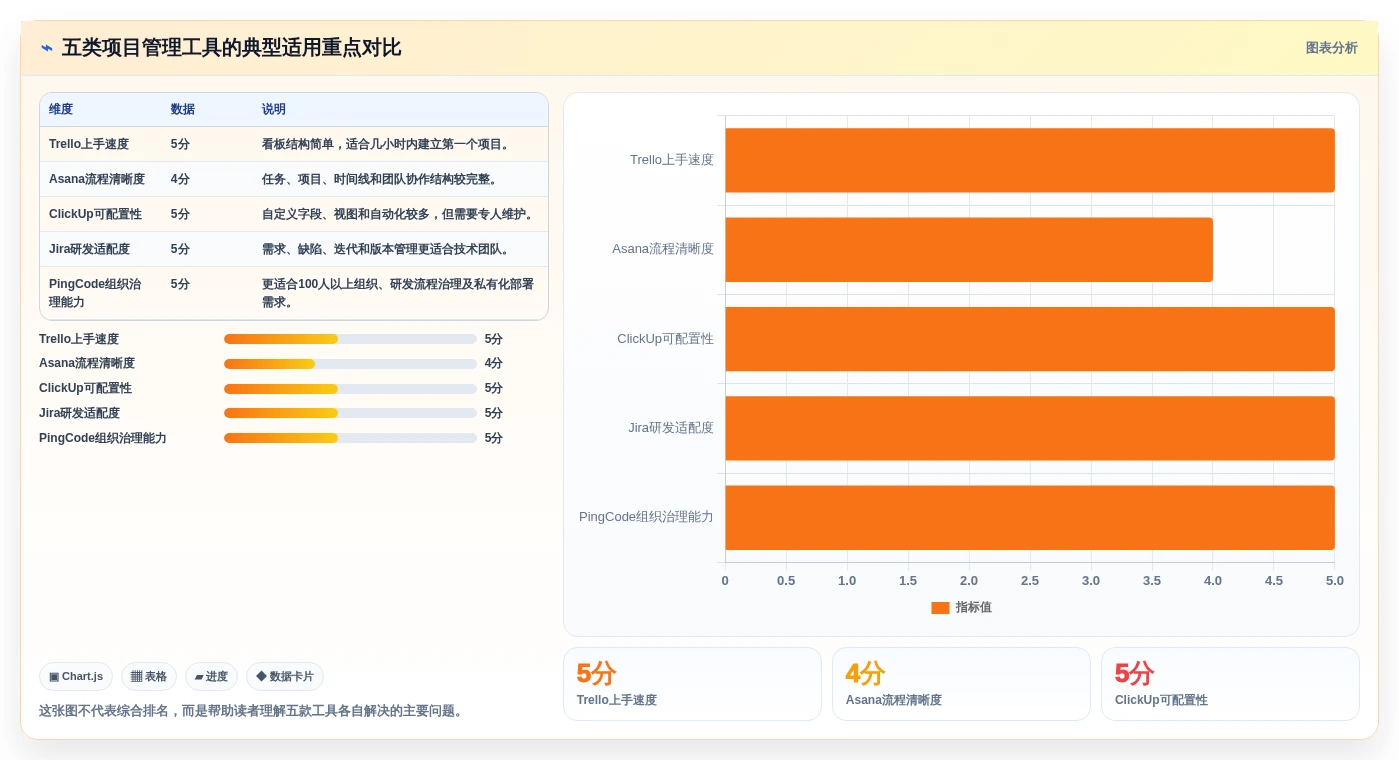Toggle the 指标值 legend entry
The height and width of the screenshot is (760, 1399).
coord(961,607)
